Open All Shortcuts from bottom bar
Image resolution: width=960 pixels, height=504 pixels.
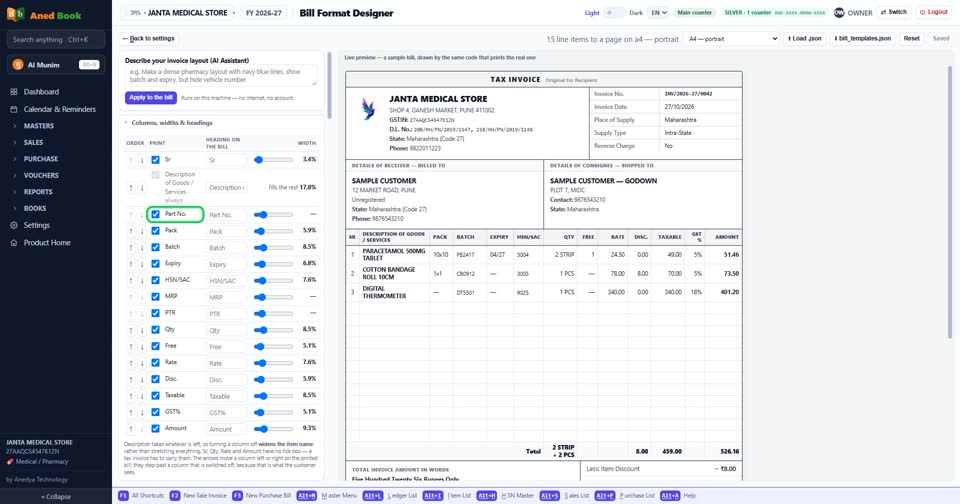tap(141, 495)
